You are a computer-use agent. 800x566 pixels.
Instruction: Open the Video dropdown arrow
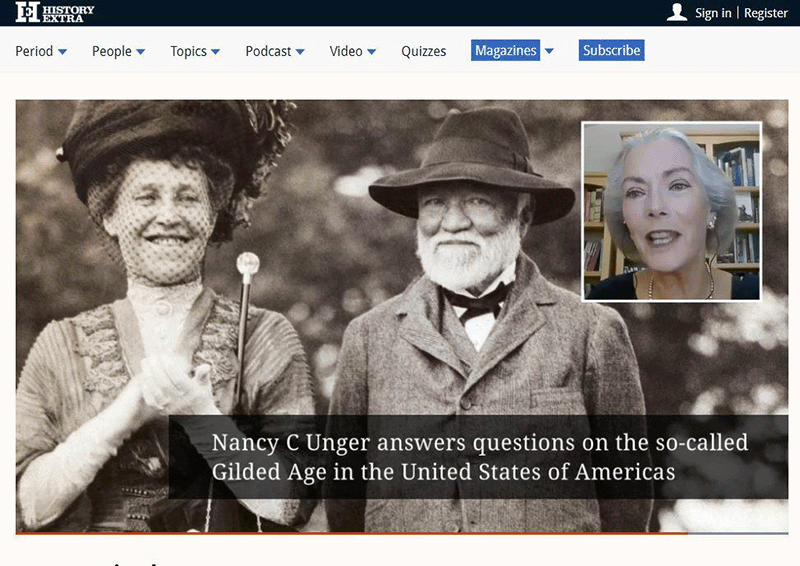[x=372, y=52]
